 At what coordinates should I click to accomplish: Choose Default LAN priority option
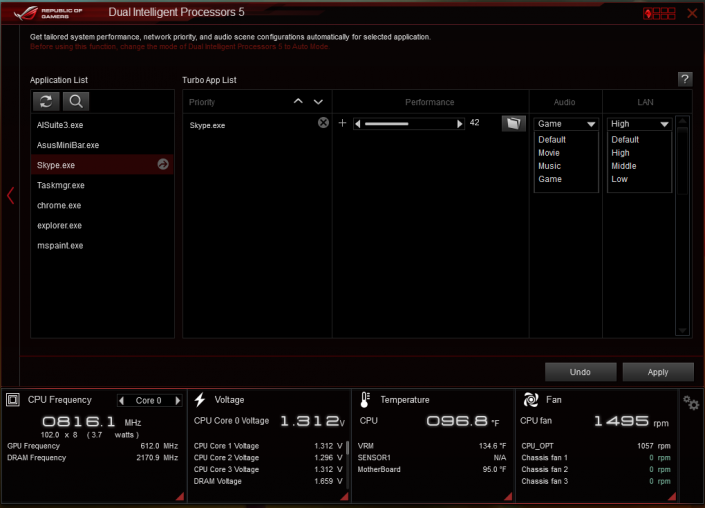tap(625, 140)
